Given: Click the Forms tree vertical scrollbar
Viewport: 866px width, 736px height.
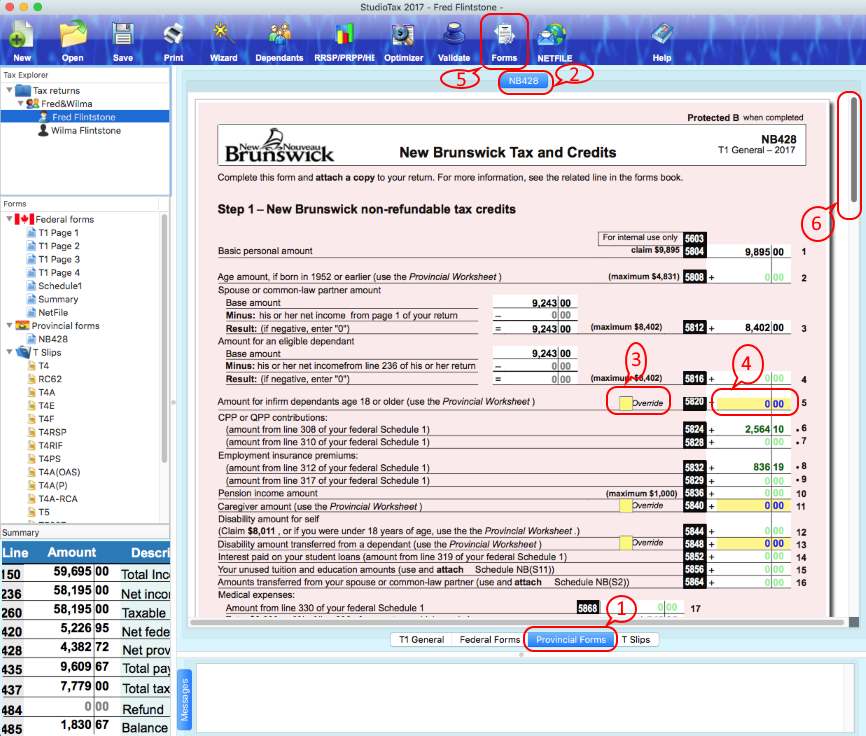Looking at the screenshot, I should 164,338.
